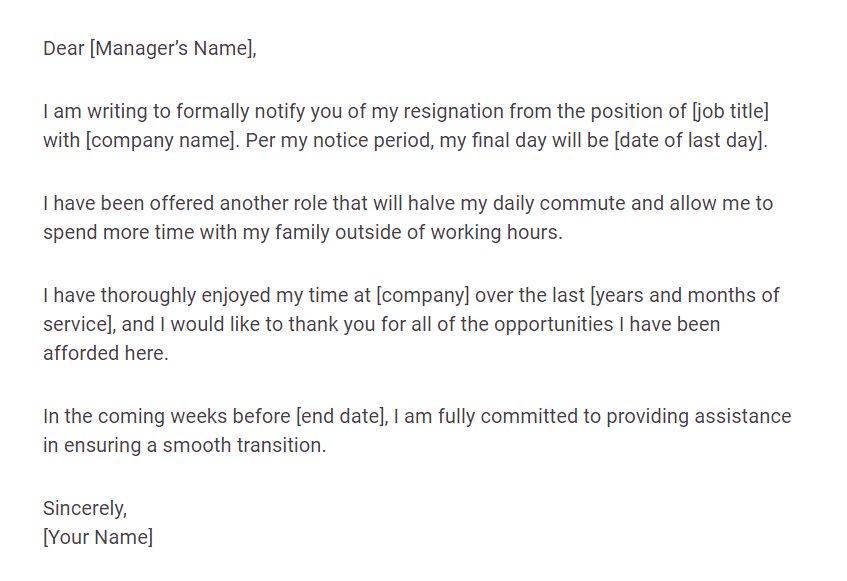The height and width of the screenshot is (581, 847).
Task: Click the [job title] placeholder
Action: coord(730,111)
